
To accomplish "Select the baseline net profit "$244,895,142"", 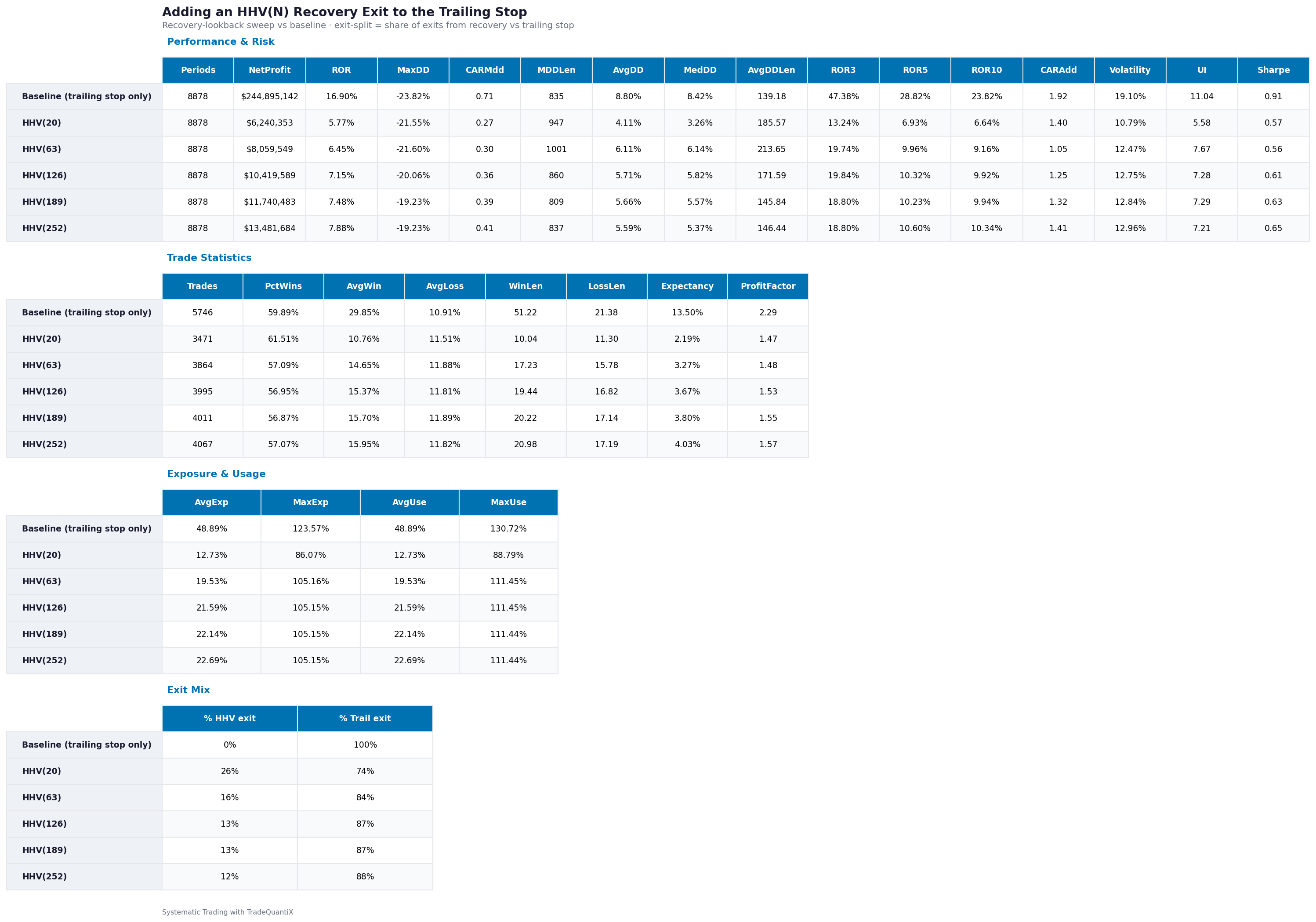I will [270, 97].
